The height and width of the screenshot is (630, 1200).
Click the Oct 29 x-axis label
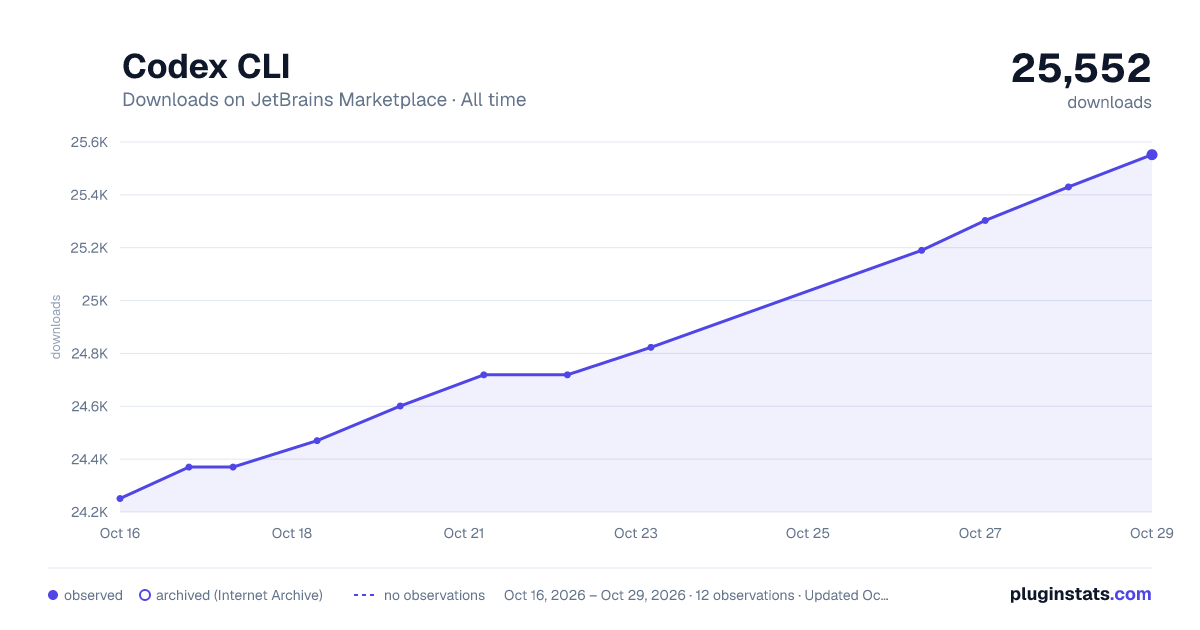point(1152,533)
